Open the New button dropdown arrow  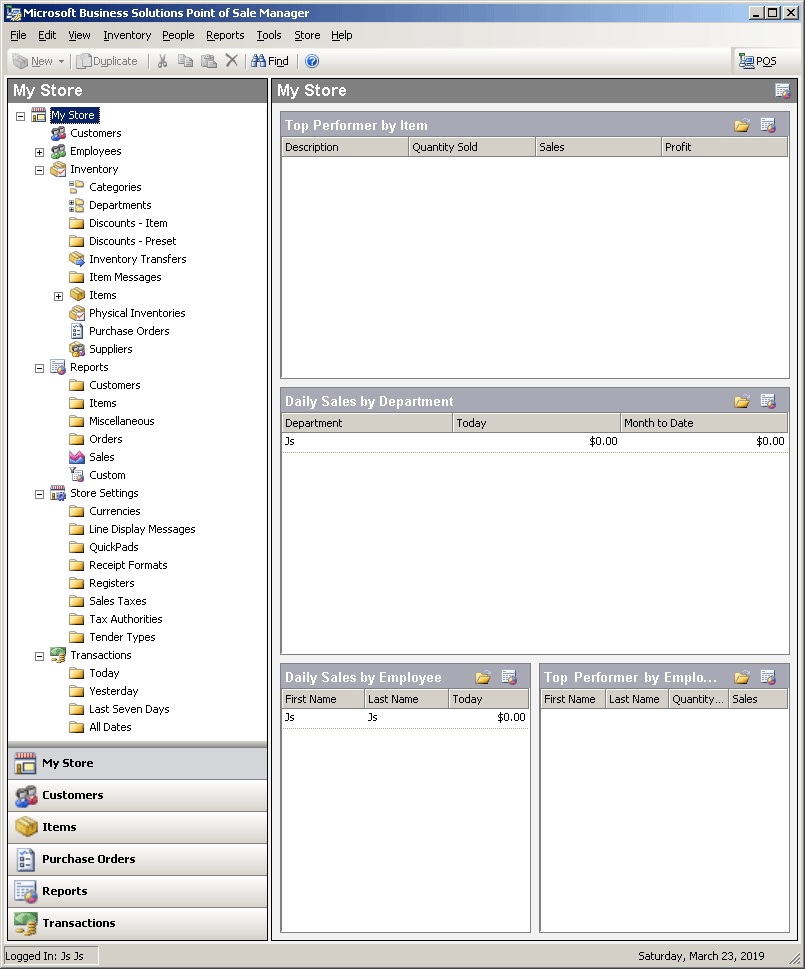(61, 61)
